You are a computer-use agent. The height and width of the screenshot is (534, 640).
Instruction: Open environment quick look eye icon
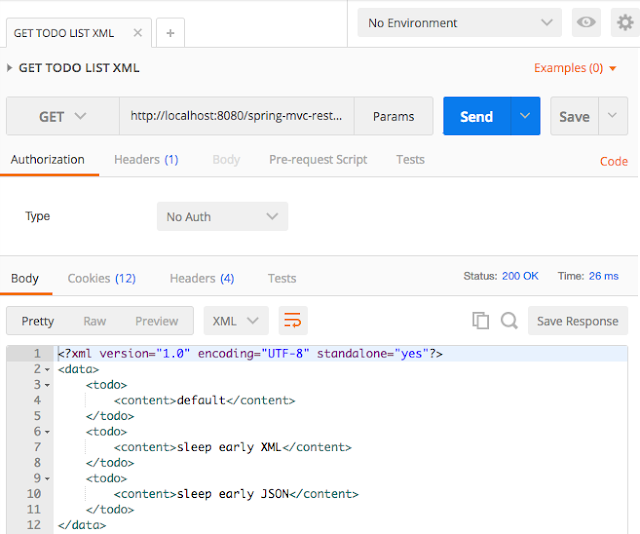pyautogui.click(x=586, y=23)
